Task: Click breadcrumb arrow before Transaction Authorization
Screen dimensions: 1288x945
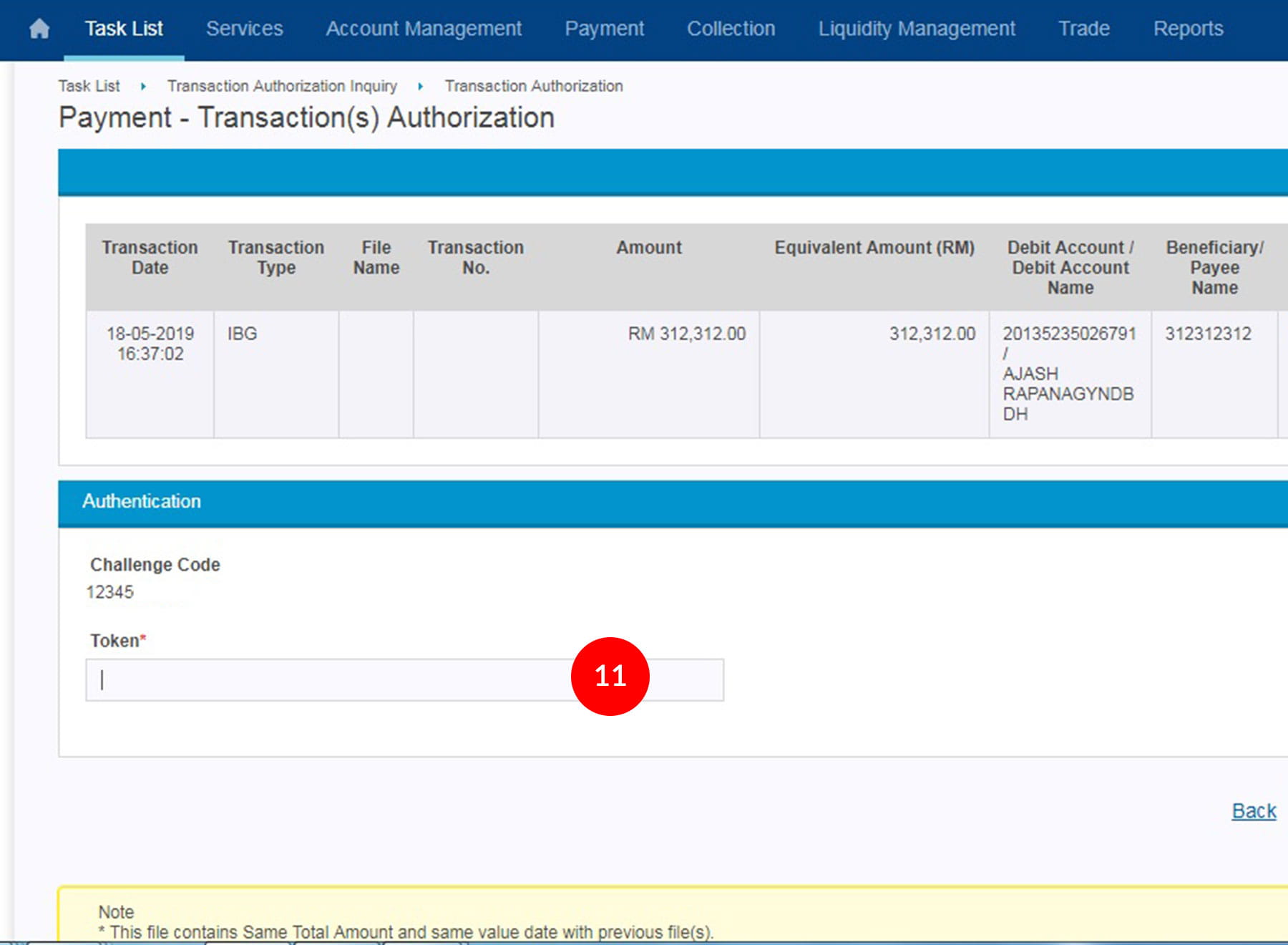Action: 420,87
